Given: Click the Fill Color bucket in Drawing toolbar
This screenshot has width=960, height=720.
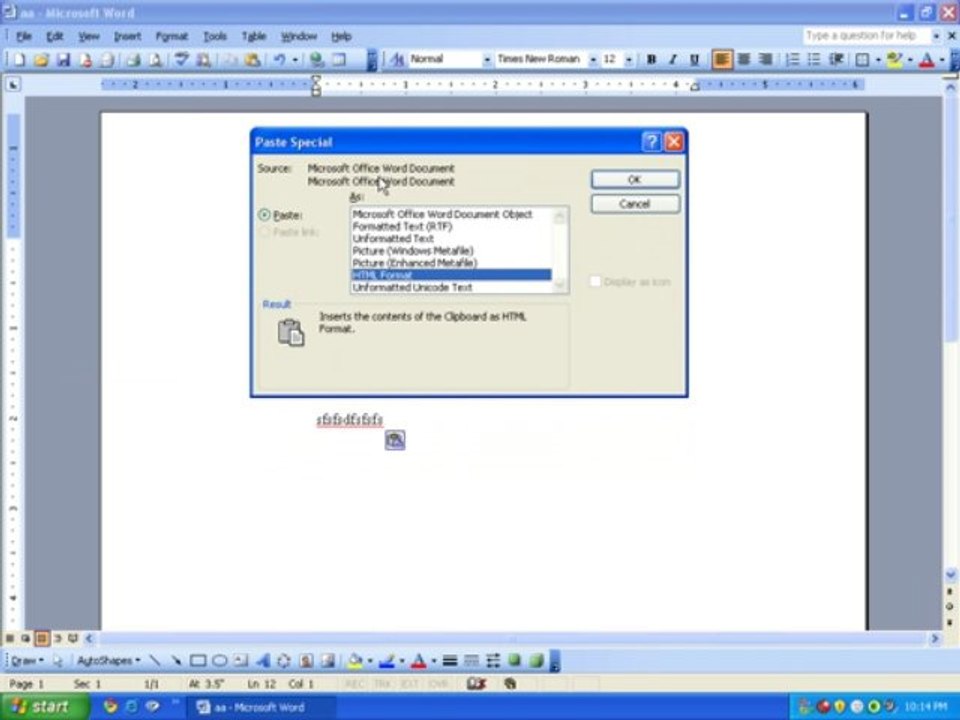Looking at the screenshot, I should click(x=355, y=661).
